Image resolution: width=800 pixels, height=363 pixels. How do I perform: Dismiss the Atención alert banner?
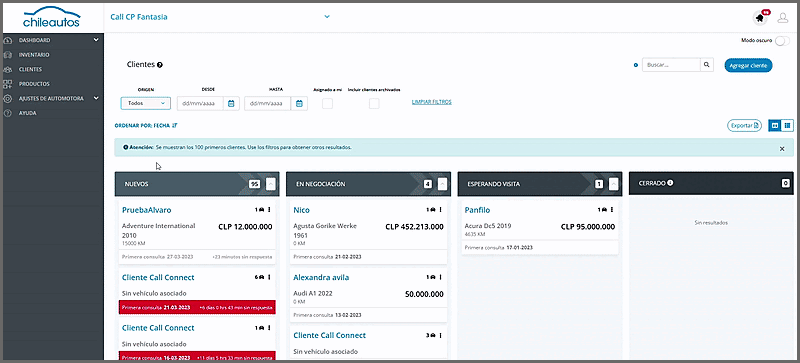click(x=782, y=149)
